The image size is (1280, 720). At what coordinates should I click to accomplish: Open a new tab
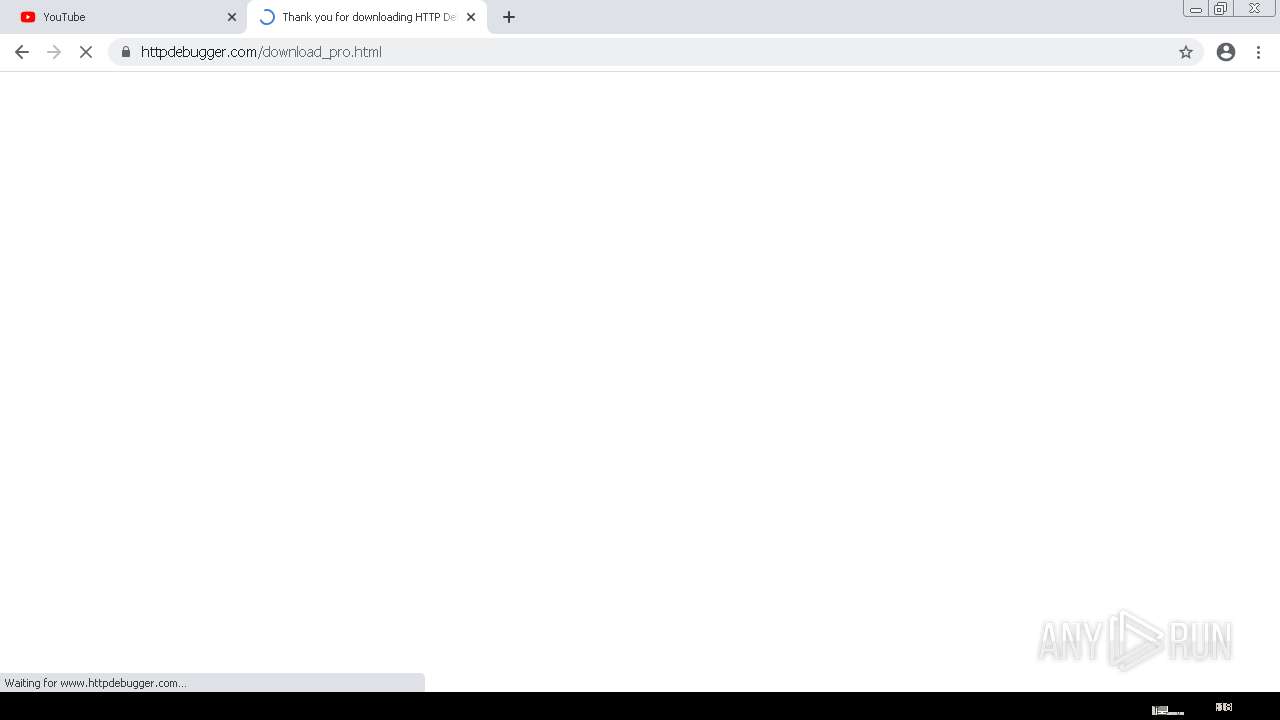pos(509,17)
